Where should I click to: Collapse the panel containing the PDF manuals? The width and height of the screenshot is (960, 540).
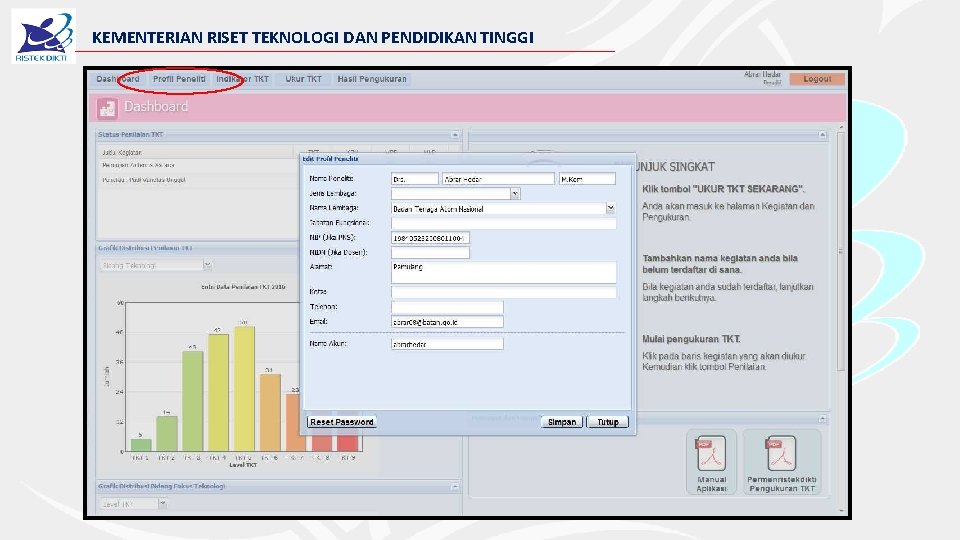[822, 419]
